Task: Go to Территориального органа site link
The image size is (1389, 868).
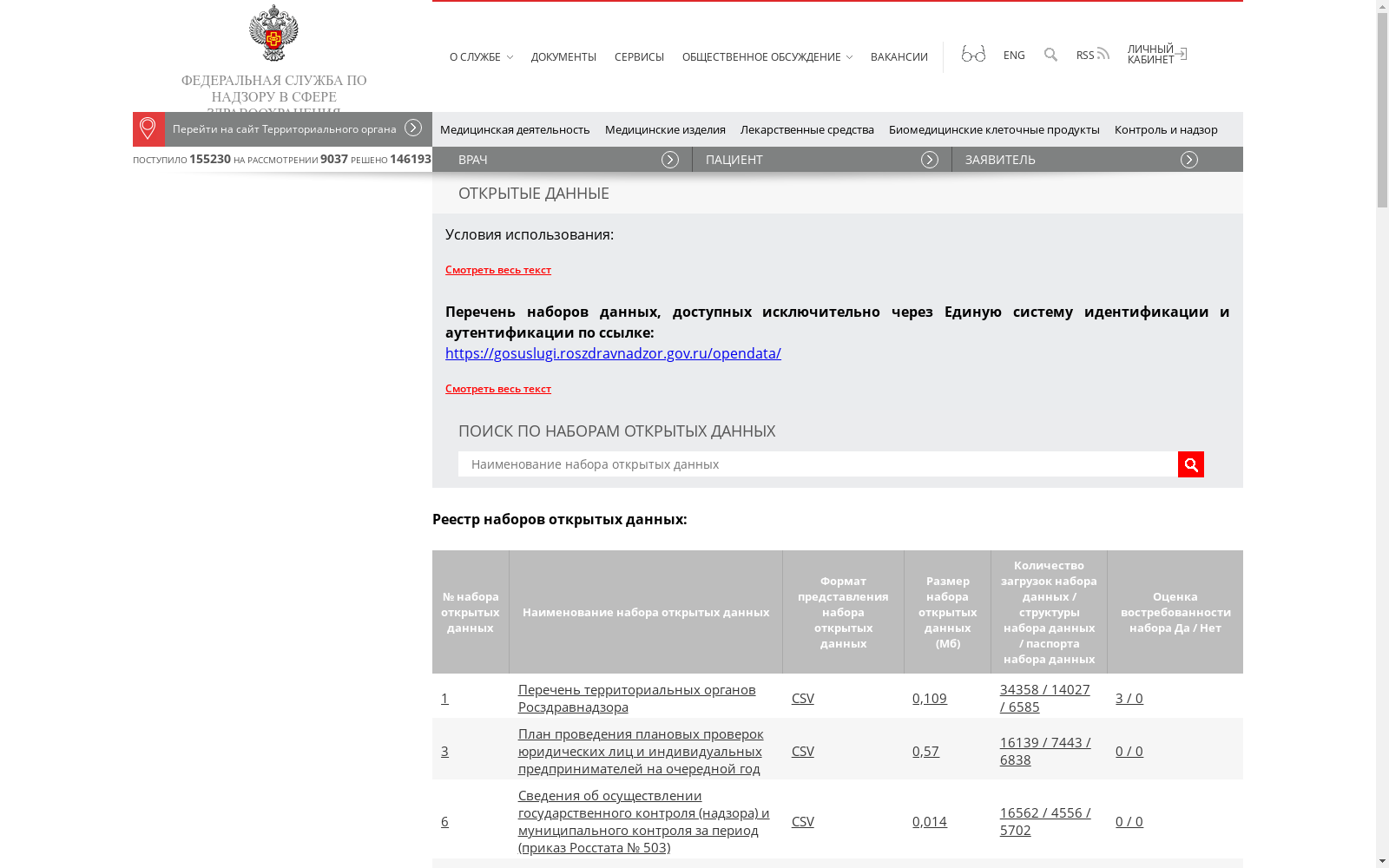Action: [285, 129]
